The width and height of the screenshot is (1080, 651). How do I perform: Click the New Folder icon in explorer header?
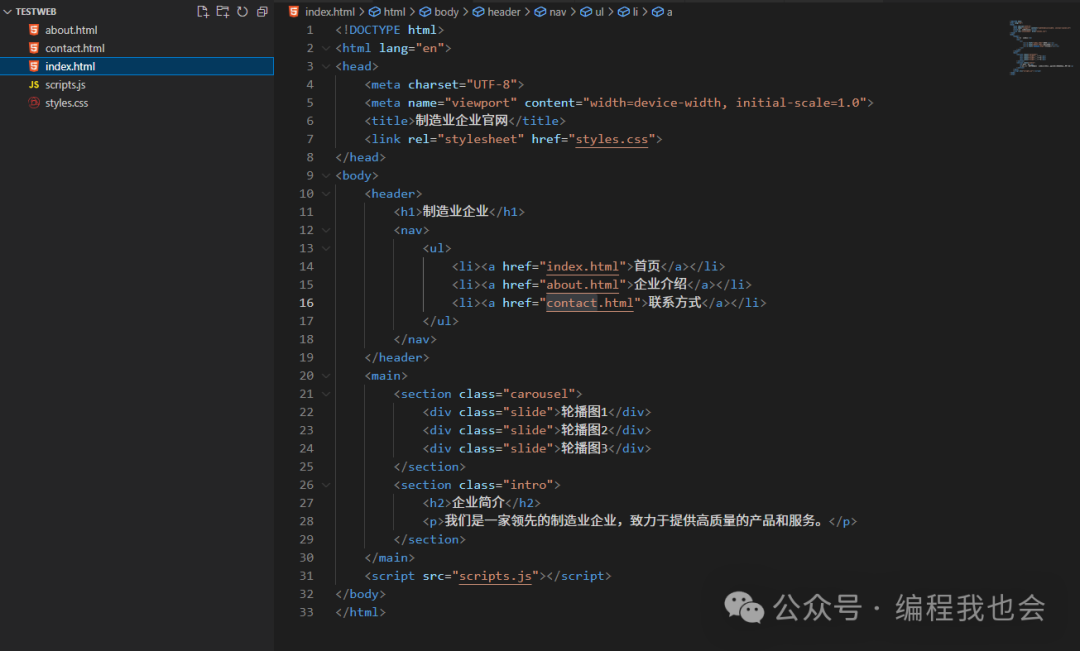coord(222,12)
